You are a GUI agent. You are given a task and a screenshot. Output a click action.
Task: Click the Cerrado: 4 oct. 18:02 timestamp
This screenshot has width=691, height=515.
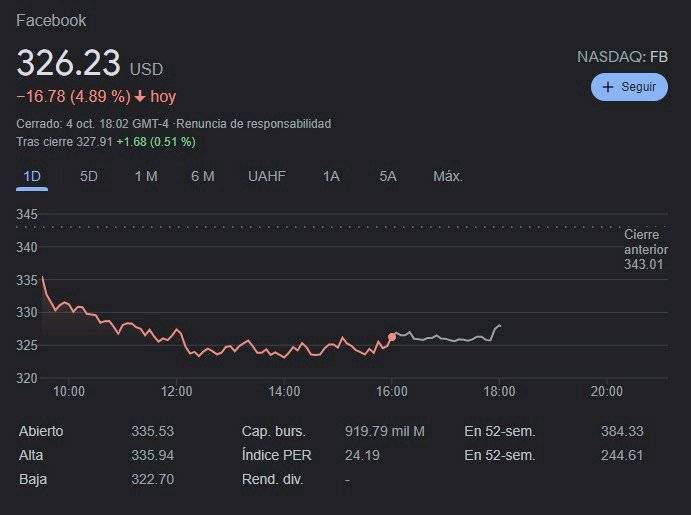(93, 124)
